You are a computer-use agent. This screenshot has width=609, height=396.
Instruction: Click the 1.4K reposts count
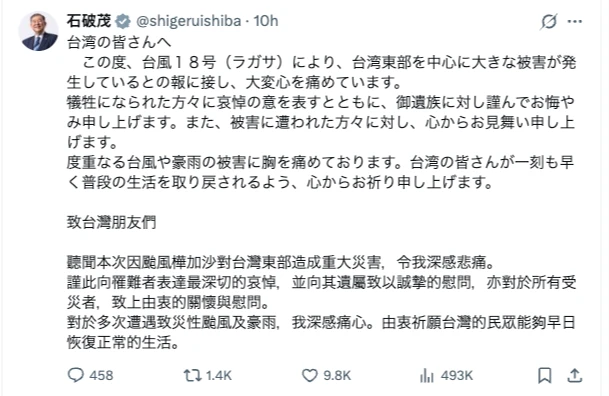[219, 375]
